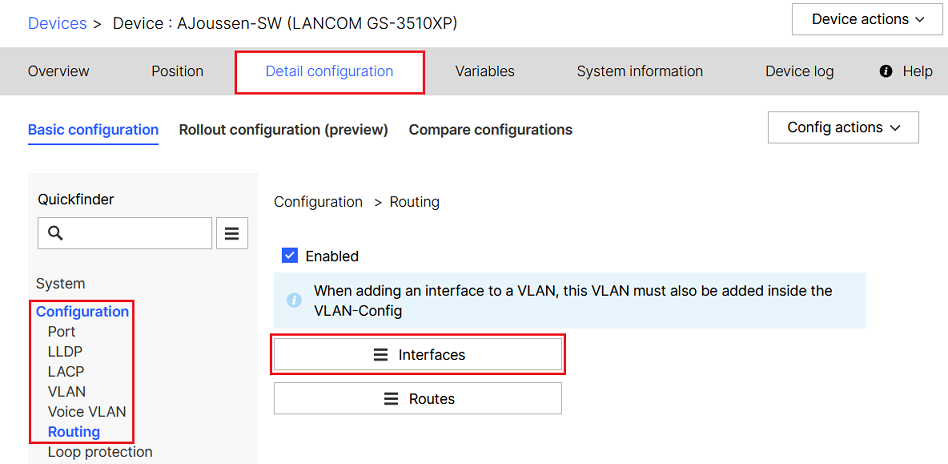Click the Quickfinder search magnifier icon

click(56, 233)
